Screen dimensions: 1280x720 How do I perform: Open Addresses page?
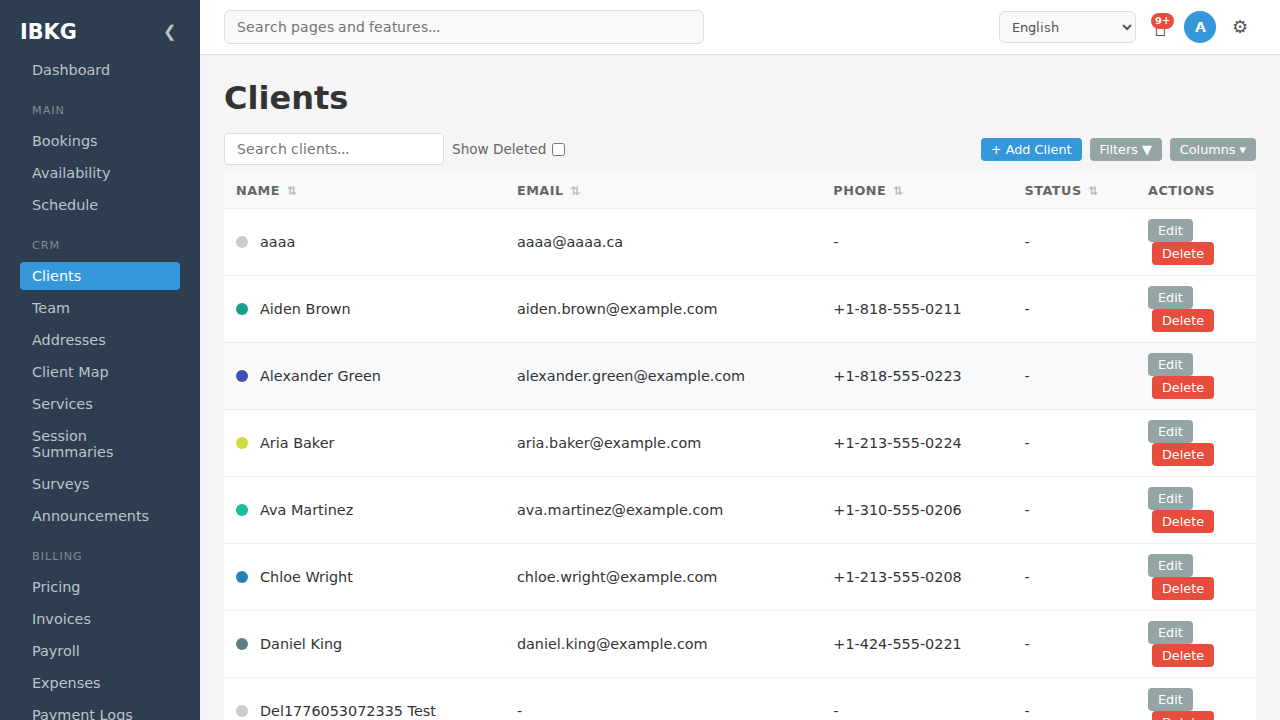pos(100,340)
